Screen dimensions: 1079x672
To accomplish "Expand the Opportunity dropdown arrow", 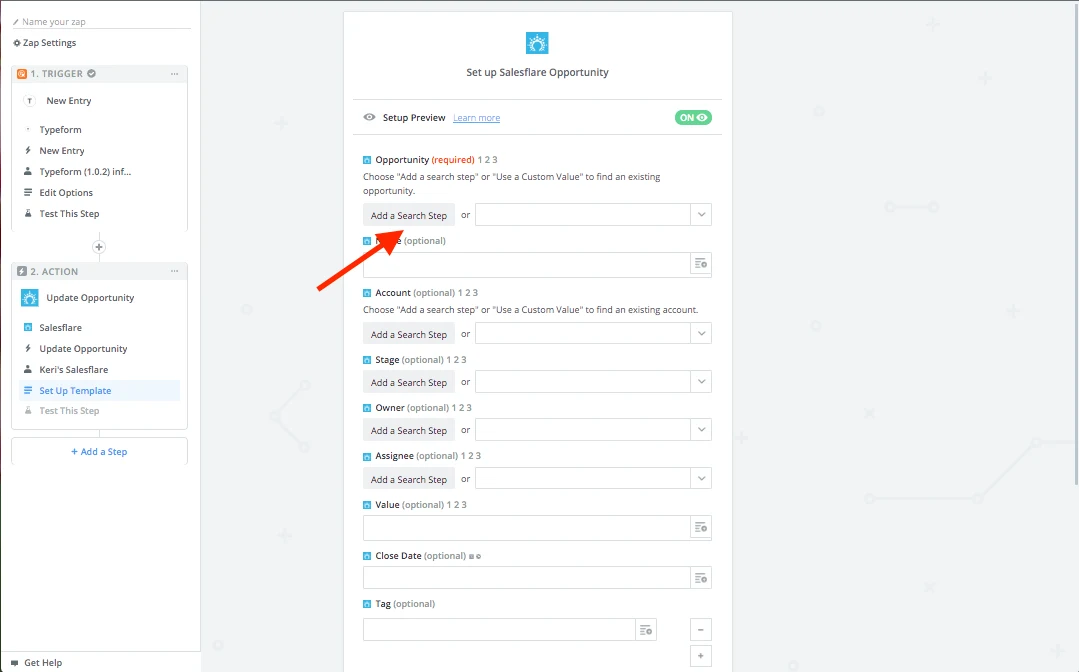I will [x=701, y=215].
